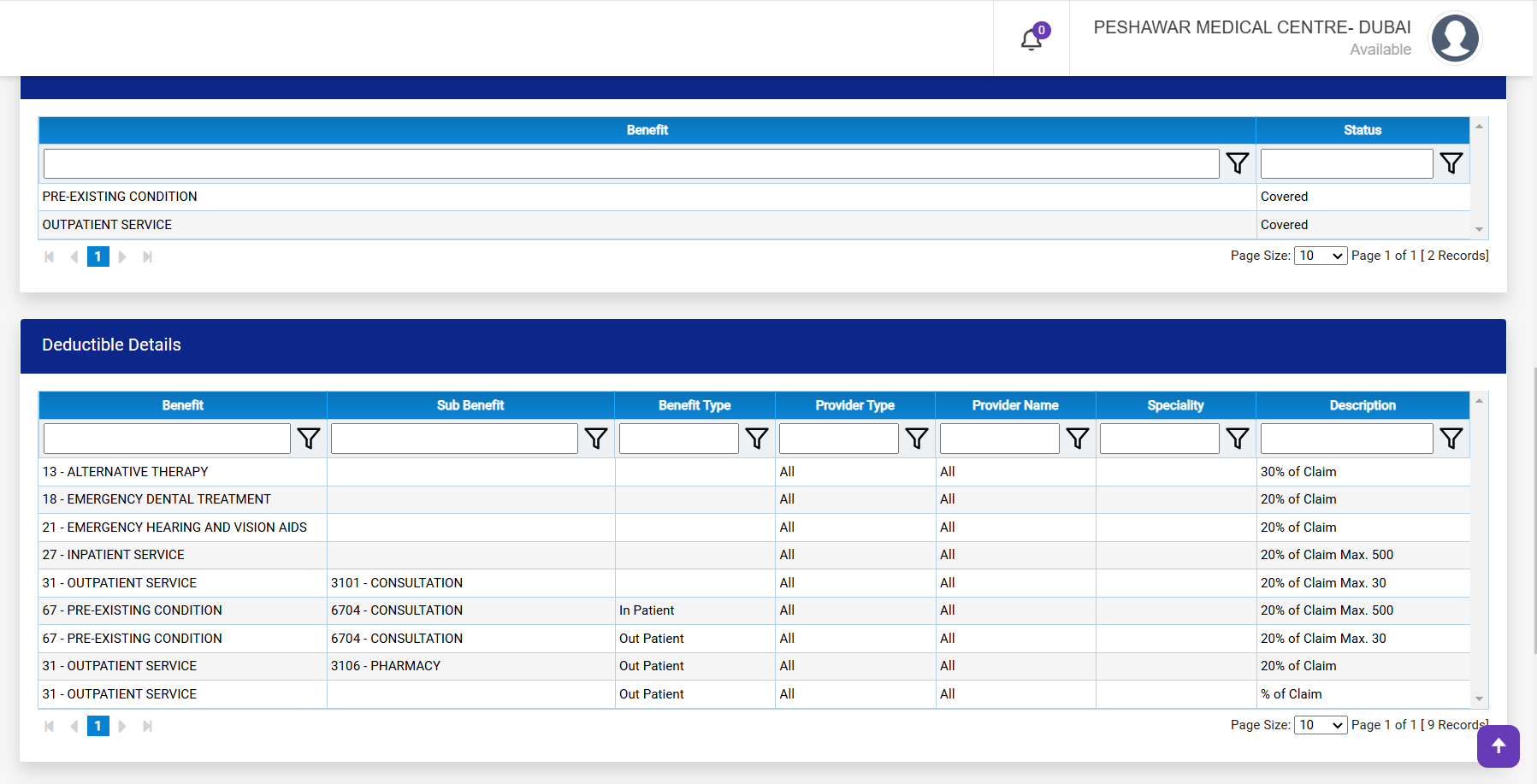
Task: Open the notification bell
Action: pos(1032,39)
